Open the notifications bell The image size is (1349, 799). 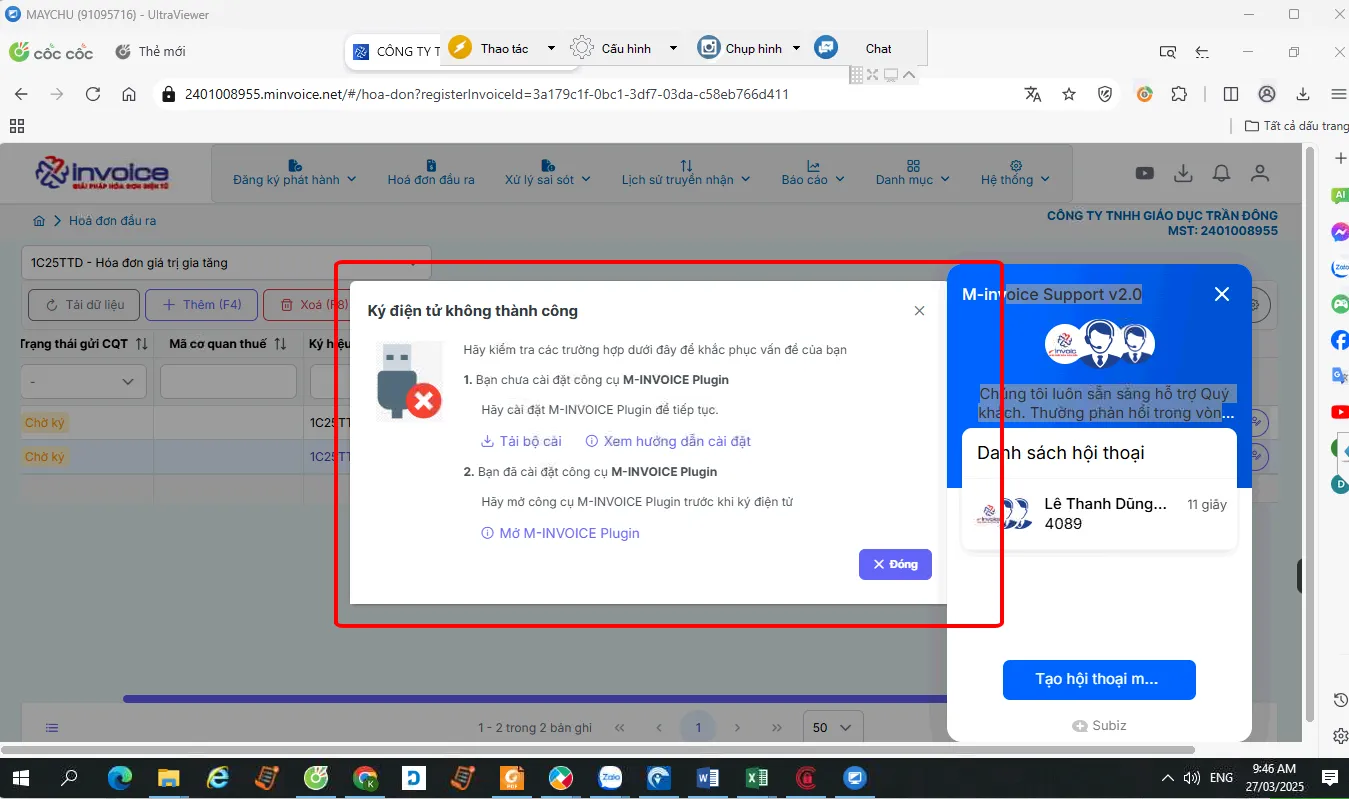tap(1221, 173)
